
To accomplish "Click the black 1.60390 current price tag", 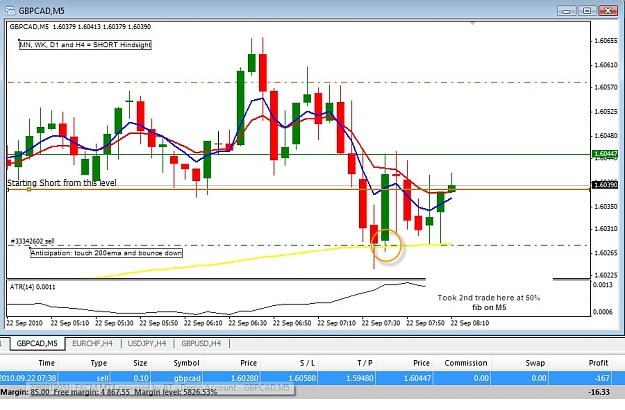I will (x=605, y=185).
